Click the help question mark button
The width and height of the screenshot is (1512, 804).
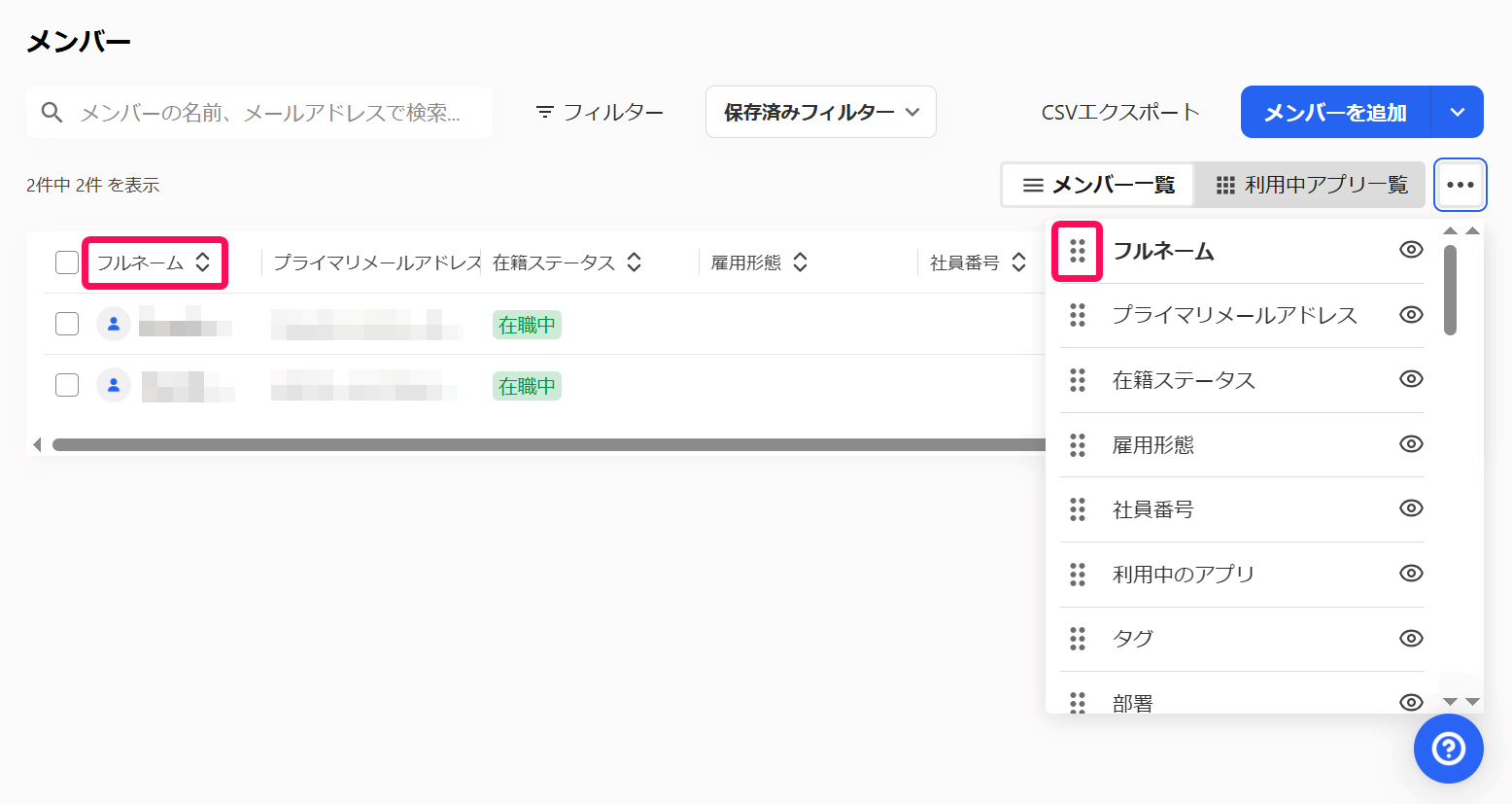pos(1448,749)
